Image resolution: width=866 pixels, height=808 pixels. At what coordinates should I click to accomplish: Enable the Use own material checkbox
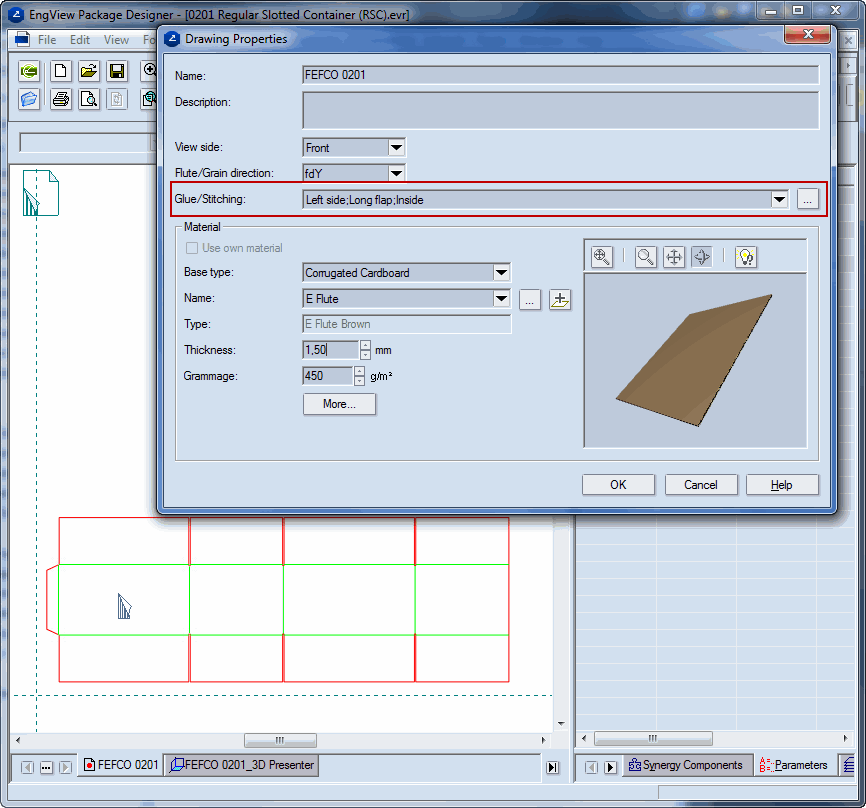(193, 248)
